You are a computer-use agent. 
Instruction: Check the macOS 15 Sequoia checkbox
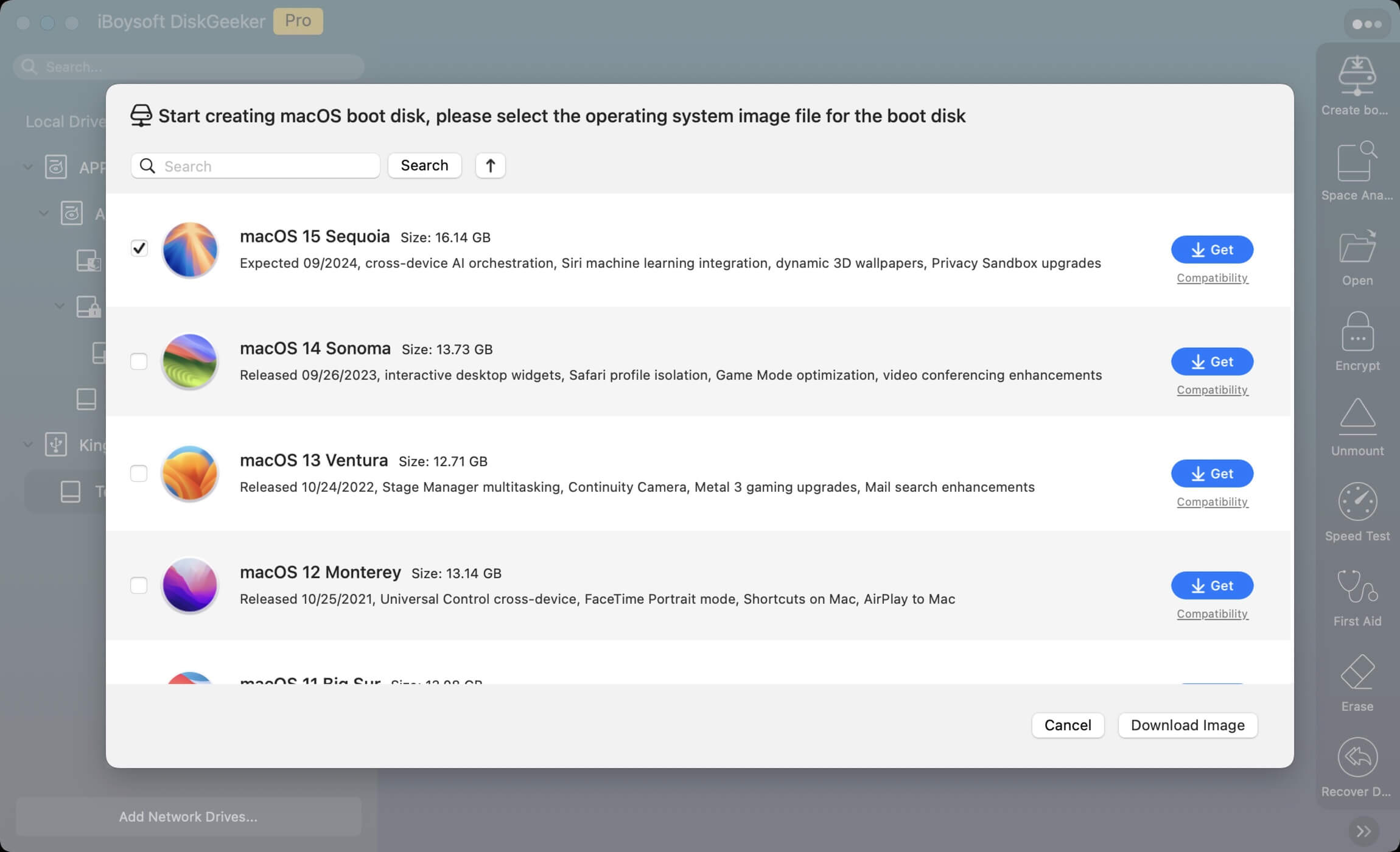point(139,249)
